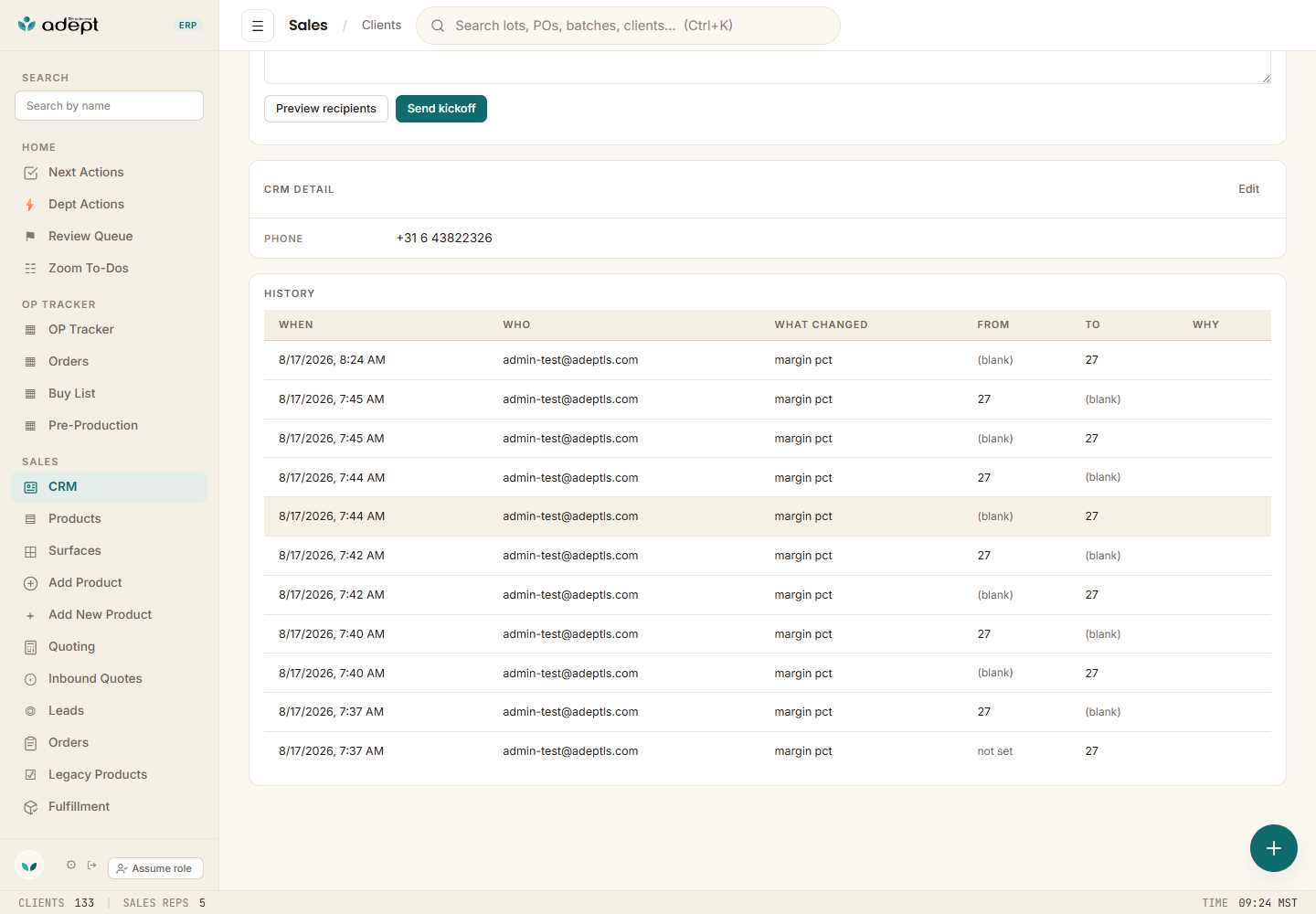This screenshot has width=1316, height=914.
Task: Click the WHAT CHANGED column header
Action: click(x=821, y=324)
